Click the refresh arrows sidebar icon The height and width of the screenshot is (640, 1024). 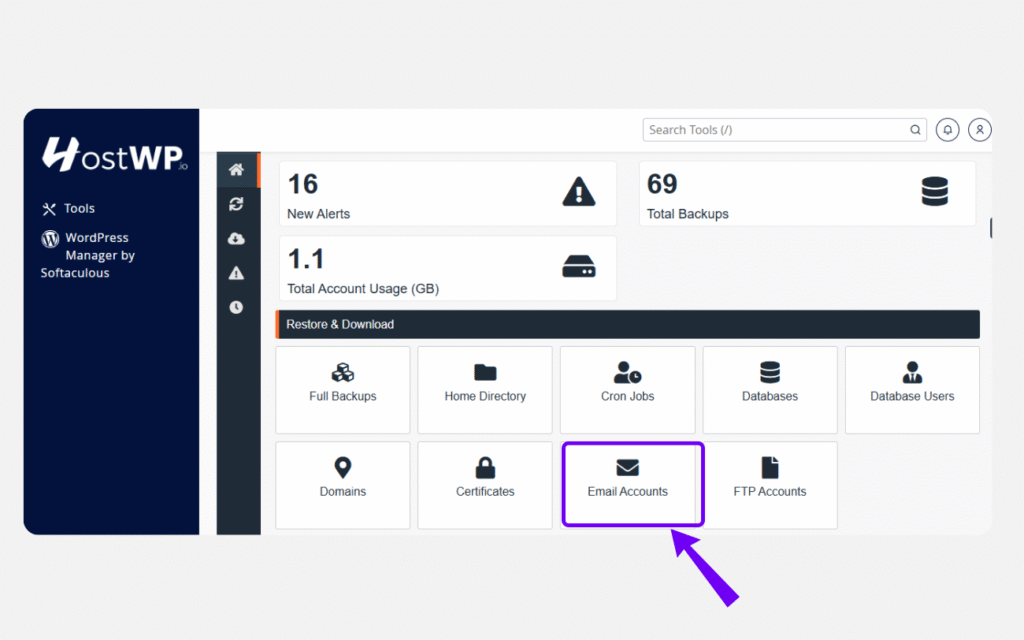pyautogui.click(x=236, y=204)
